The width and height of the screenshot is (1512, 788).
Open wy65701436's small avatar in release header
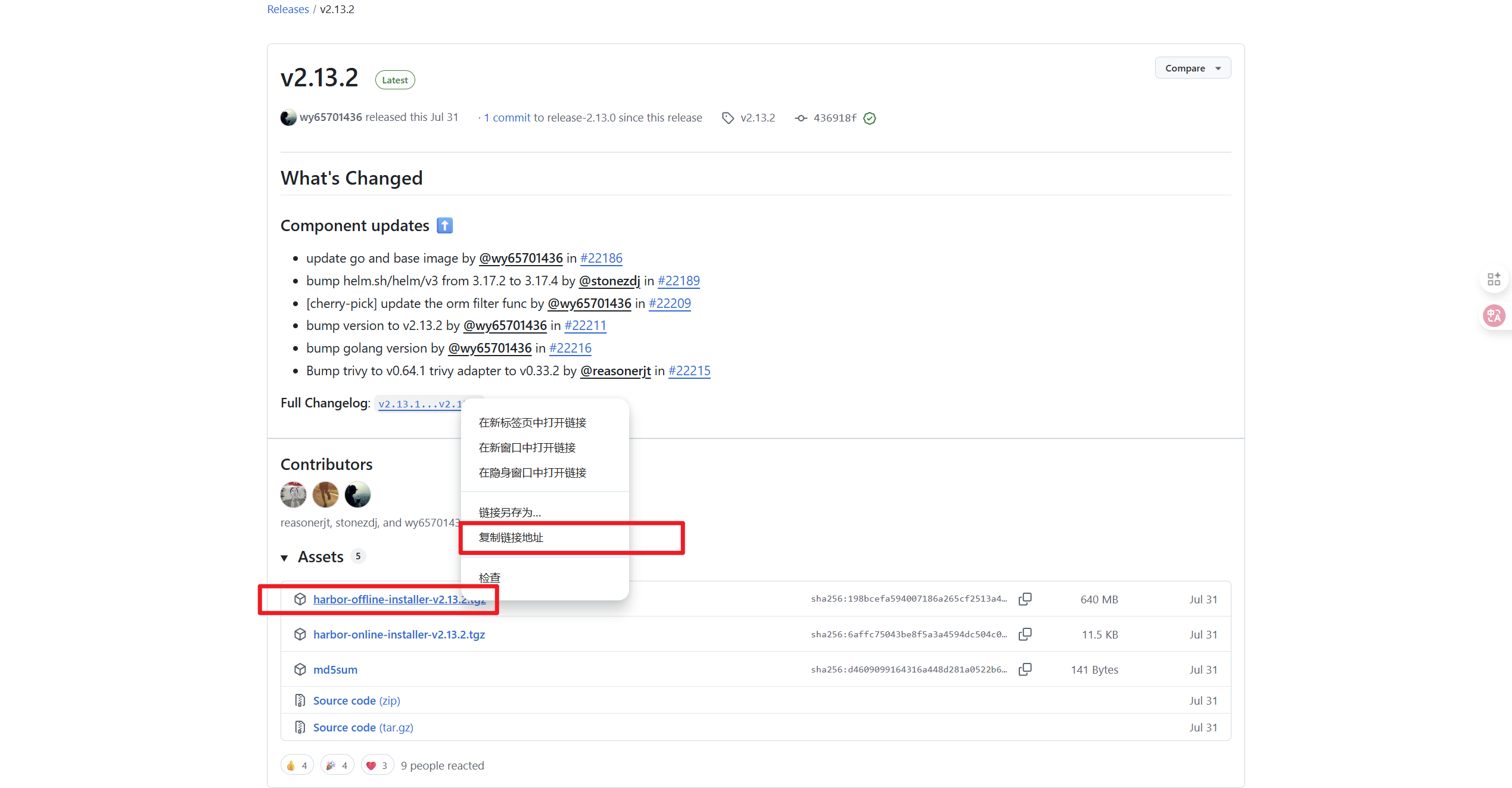click(288, 117)
